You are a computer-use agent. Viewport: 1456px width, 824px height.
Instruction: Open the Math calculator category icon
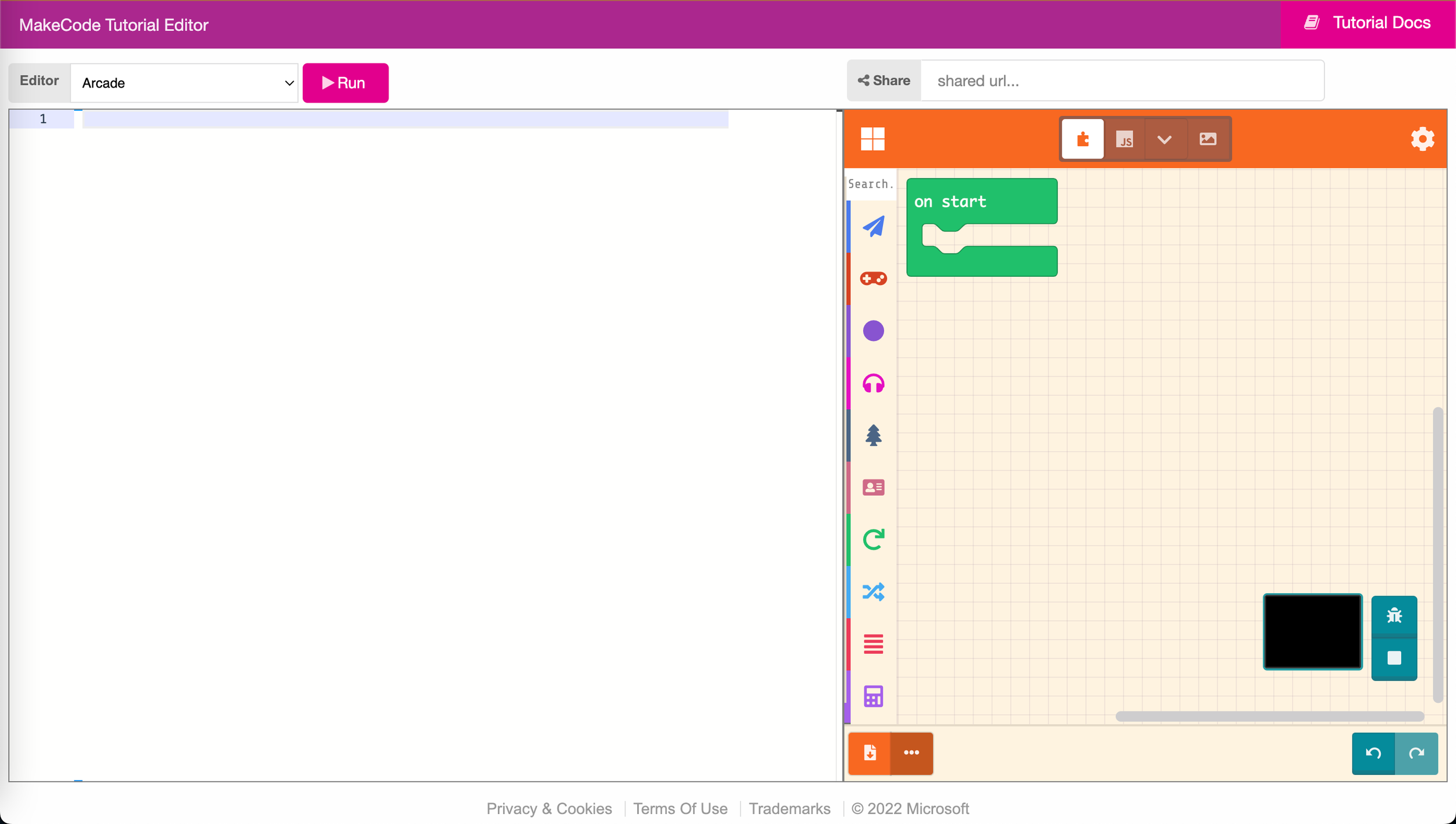(x=873, y=696)
